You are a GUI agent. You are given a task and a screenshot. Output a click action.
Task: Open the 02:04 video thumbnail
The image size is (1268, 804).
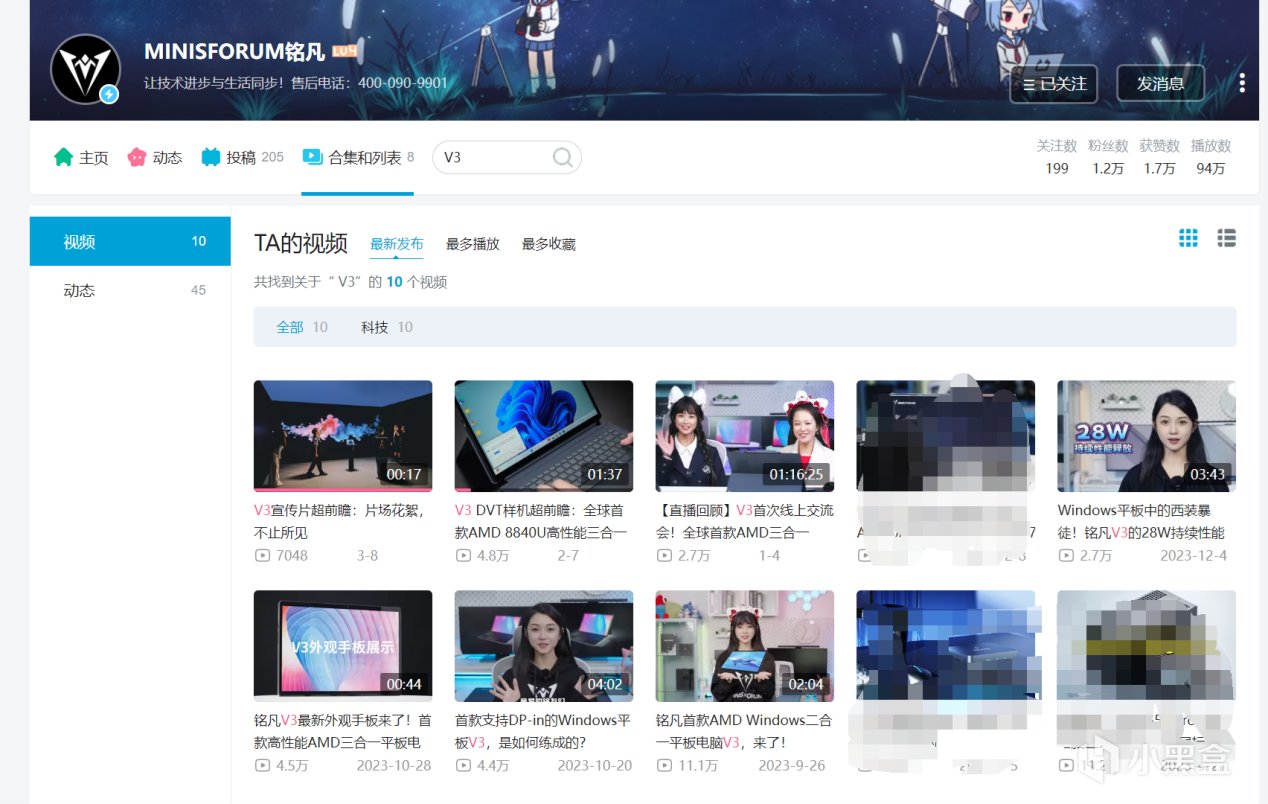coord(745,646)
